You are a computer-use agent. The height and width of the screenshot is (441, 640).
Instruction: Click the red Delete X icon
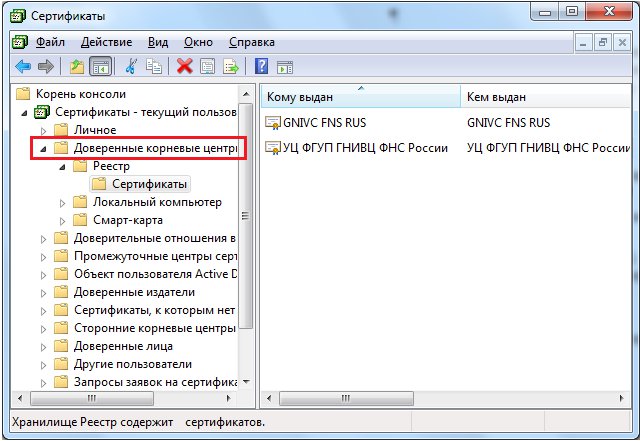pyautogui.click(x=184, y=67)
